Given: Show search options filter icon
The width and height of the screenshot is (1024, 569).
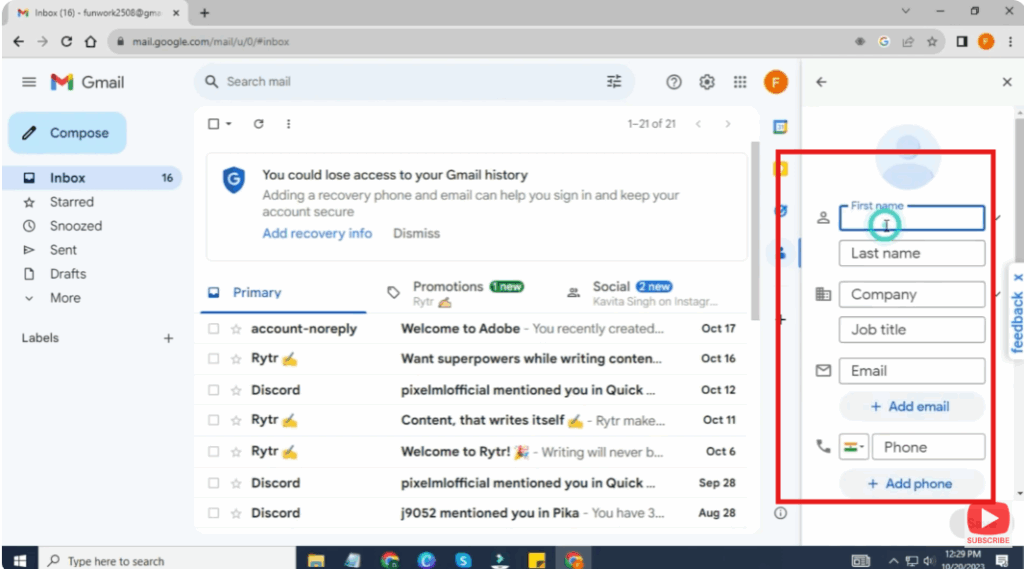Looking at the screenshot, I should tap(614, 82).
